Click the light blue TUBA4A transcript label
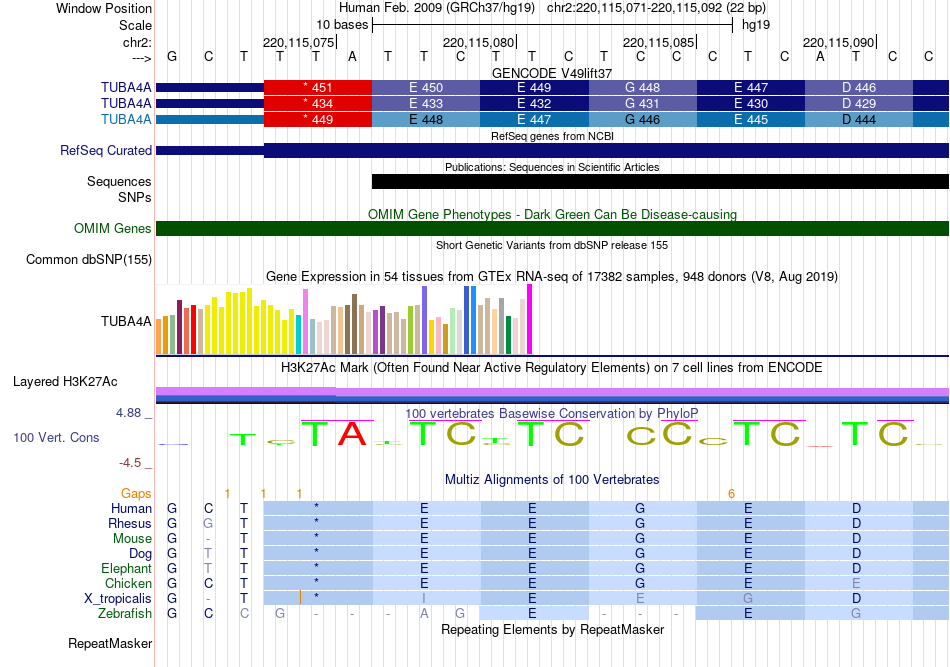Screen dimensions: 950x667 pos(126,119)
